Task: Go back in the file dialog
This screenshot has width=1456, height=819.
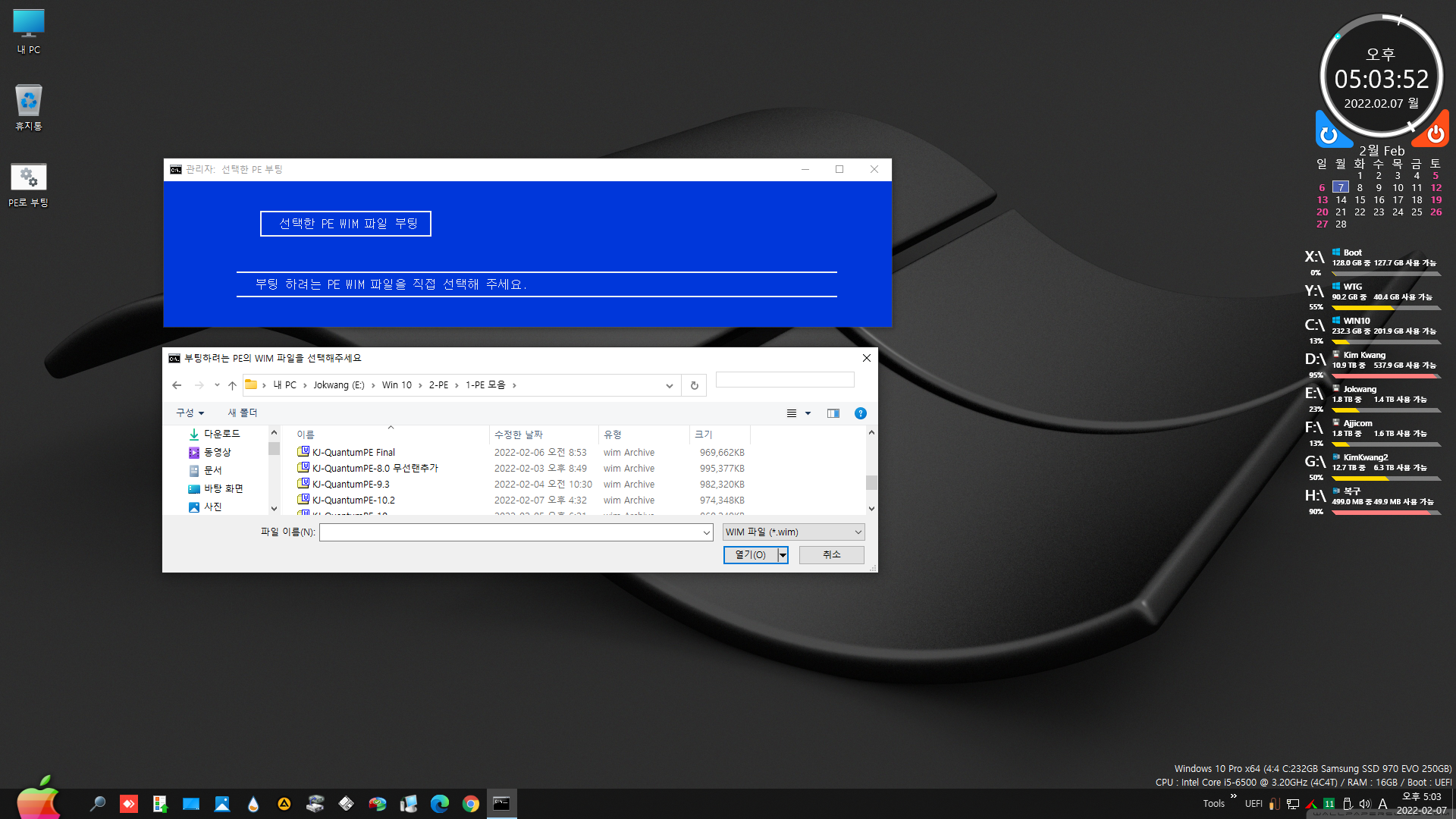Action: (177, 385)
